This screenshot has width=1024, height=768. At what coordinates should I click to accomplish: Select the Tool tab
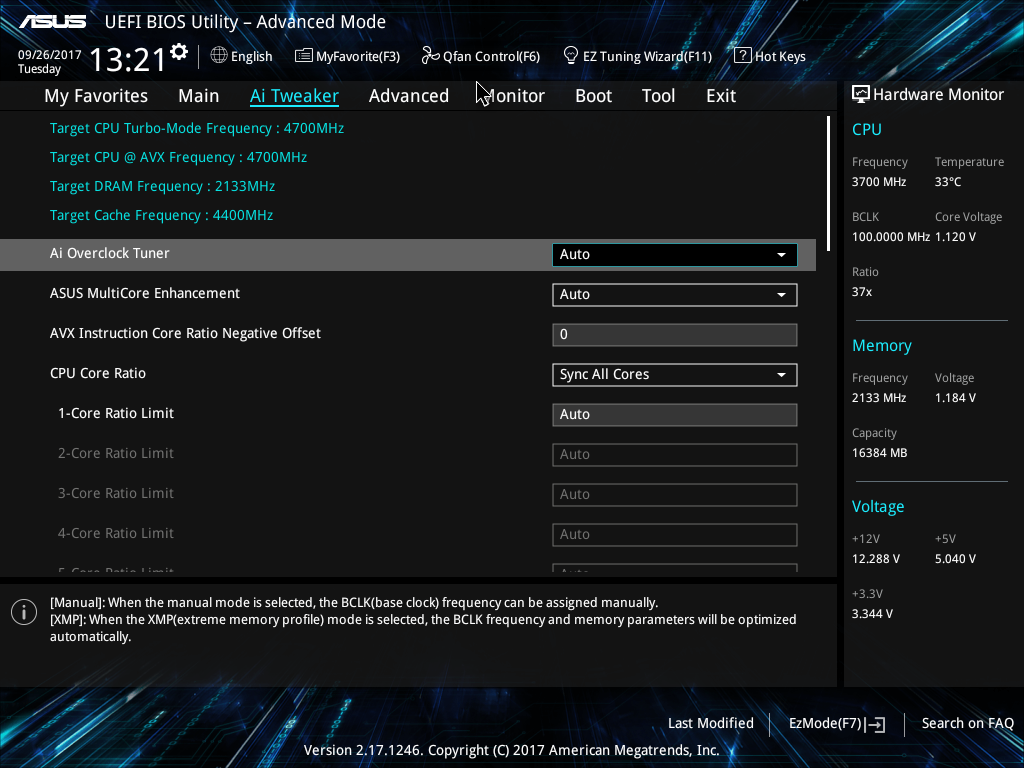click(x=658, y=96)
